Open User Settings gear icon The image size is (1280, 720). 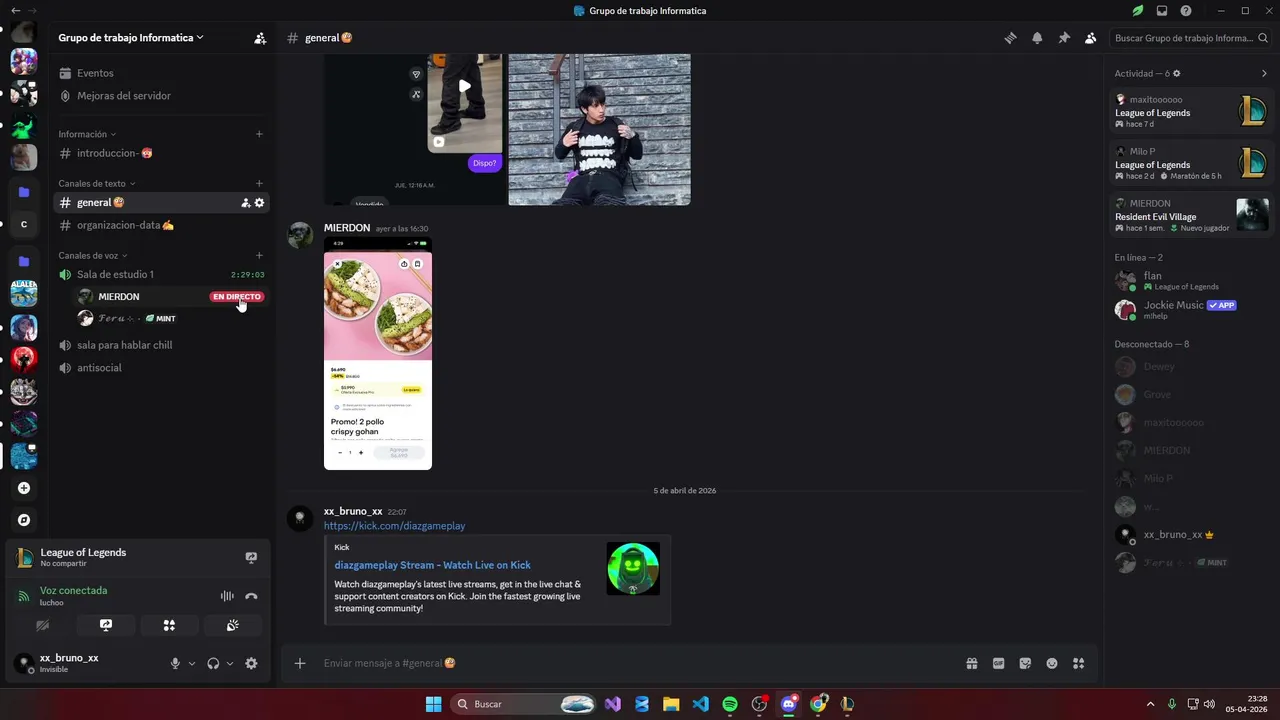click(x=251, y=663)
